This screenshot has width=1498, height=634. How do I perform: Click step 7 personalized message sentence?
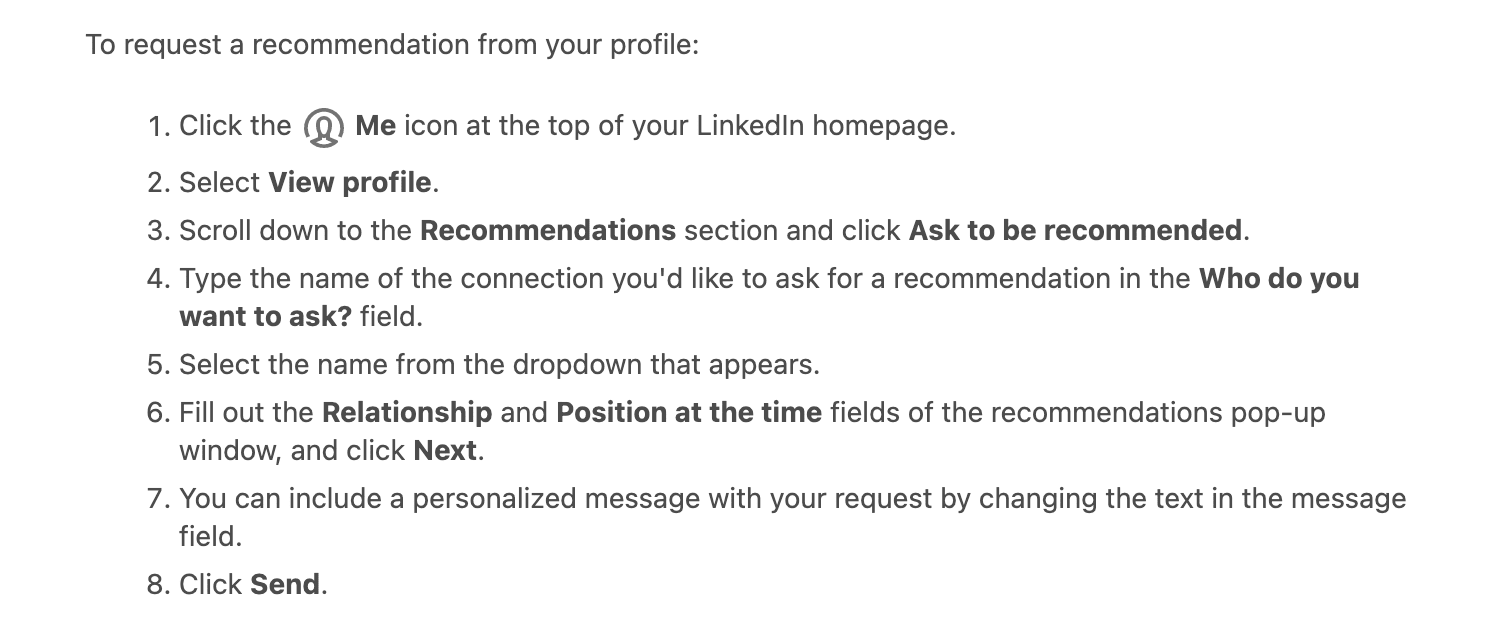click(793, 517)
